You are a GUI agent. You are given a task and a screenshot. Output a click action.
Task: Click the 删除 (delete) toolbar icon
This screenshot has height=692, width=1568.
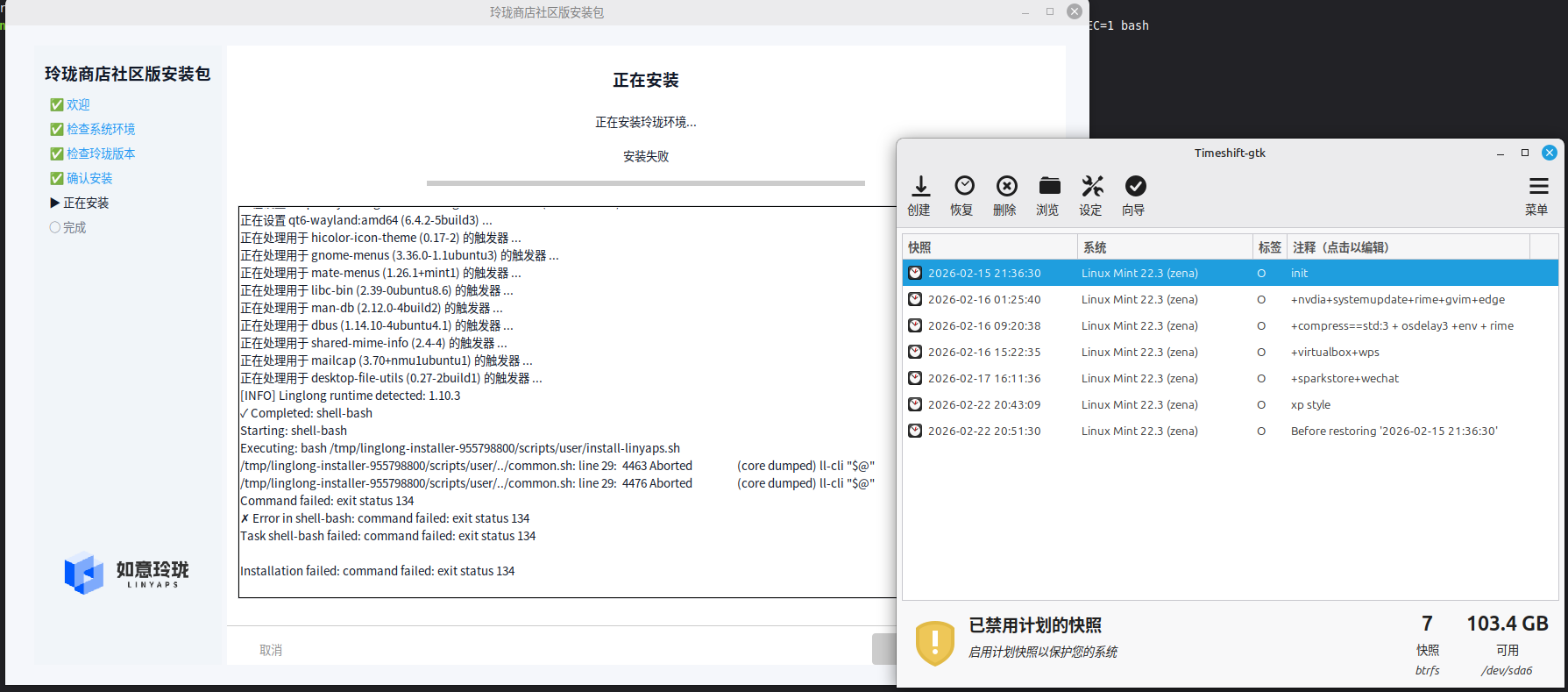click(x=1006, y=186)
